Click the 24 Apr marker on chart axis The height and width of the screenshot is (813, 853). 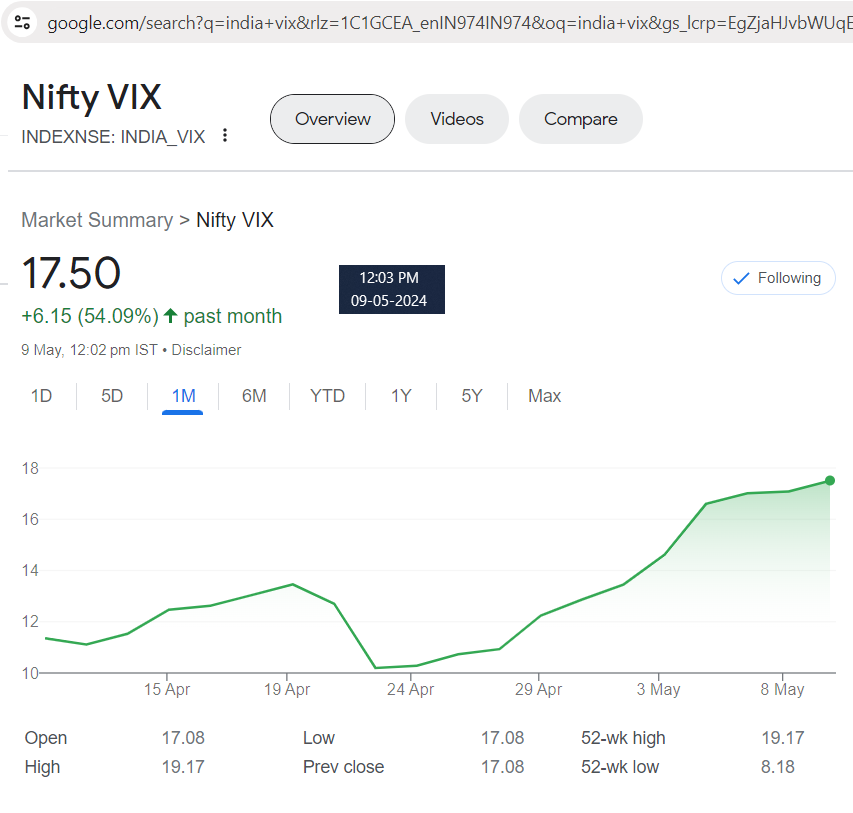pyautogui.click(x=410, y=689)
